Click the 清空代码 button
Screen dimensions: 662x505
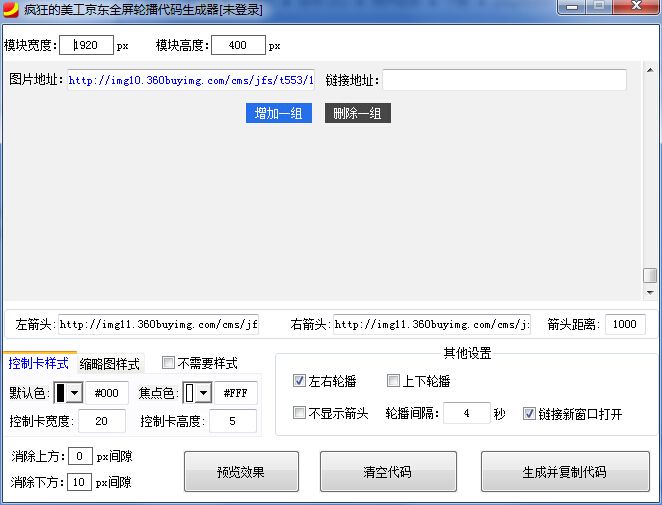click(x=388, y=472)
